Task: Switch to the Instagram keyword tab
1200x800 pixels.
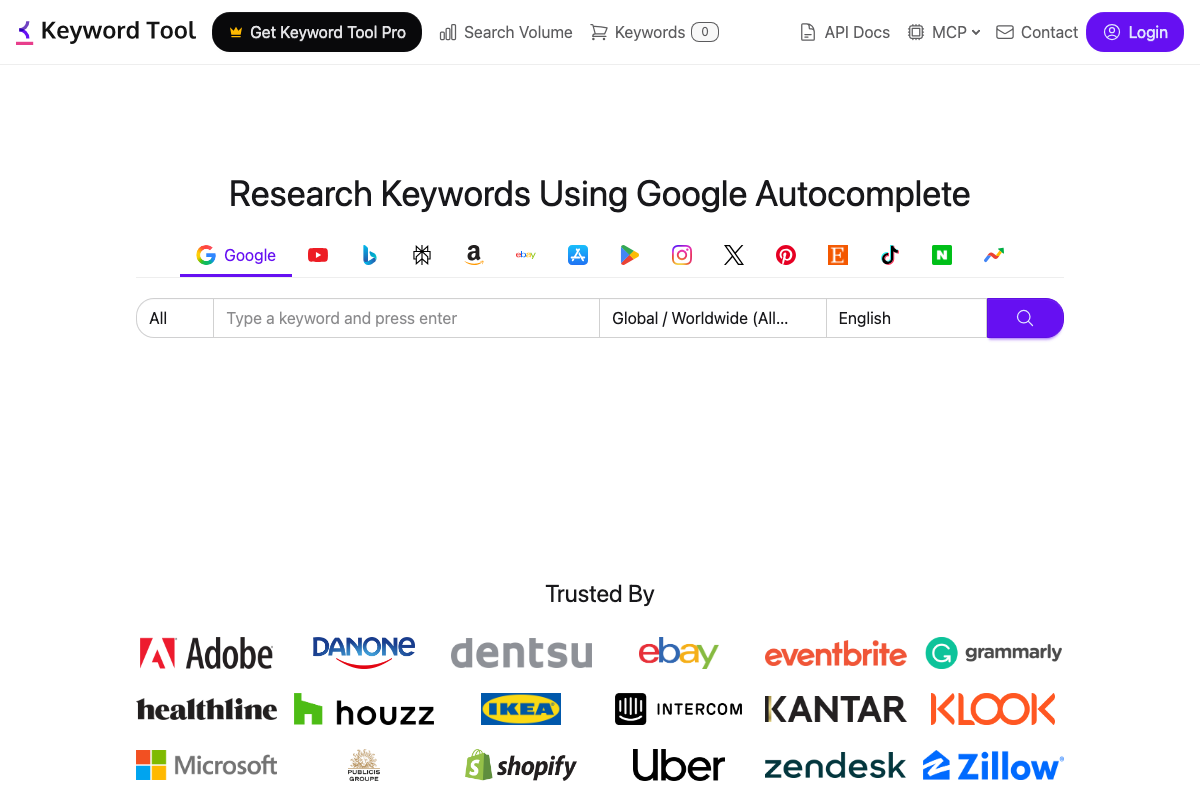Action: click(682, 255)
